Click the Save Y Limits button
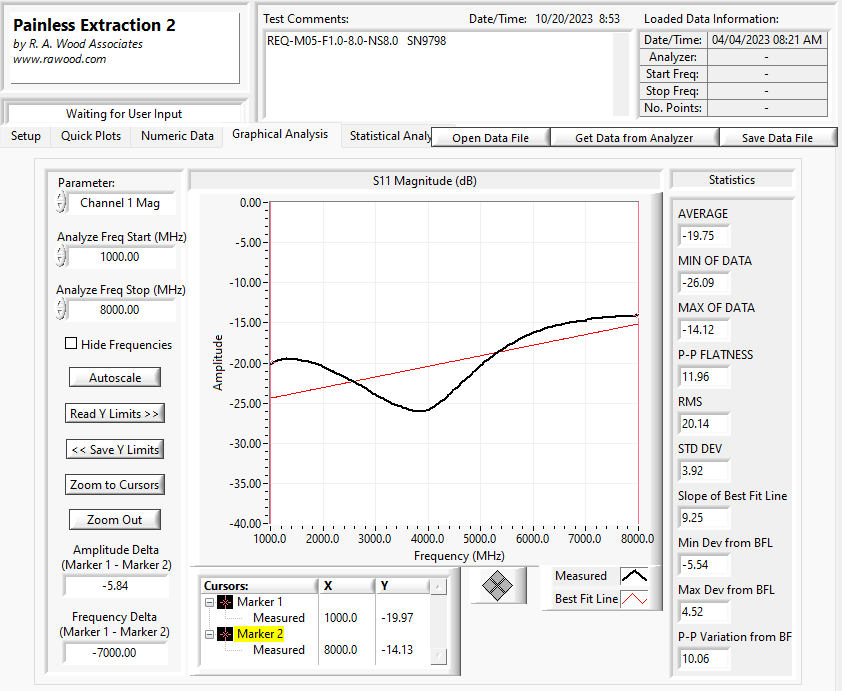 pos(115,449)
